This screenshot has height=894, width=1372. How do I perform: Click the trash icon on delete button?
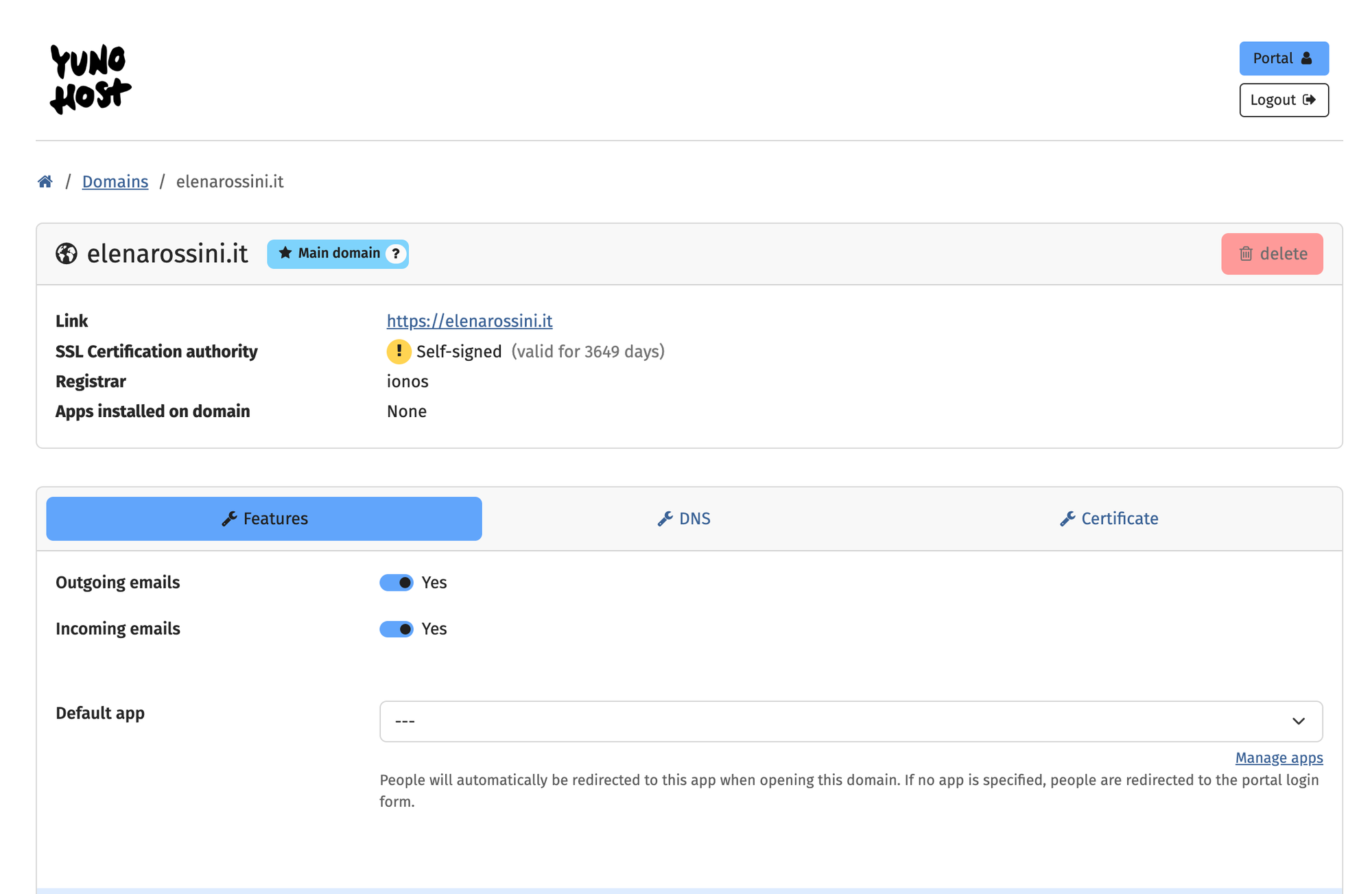(x=1246, y=254)
